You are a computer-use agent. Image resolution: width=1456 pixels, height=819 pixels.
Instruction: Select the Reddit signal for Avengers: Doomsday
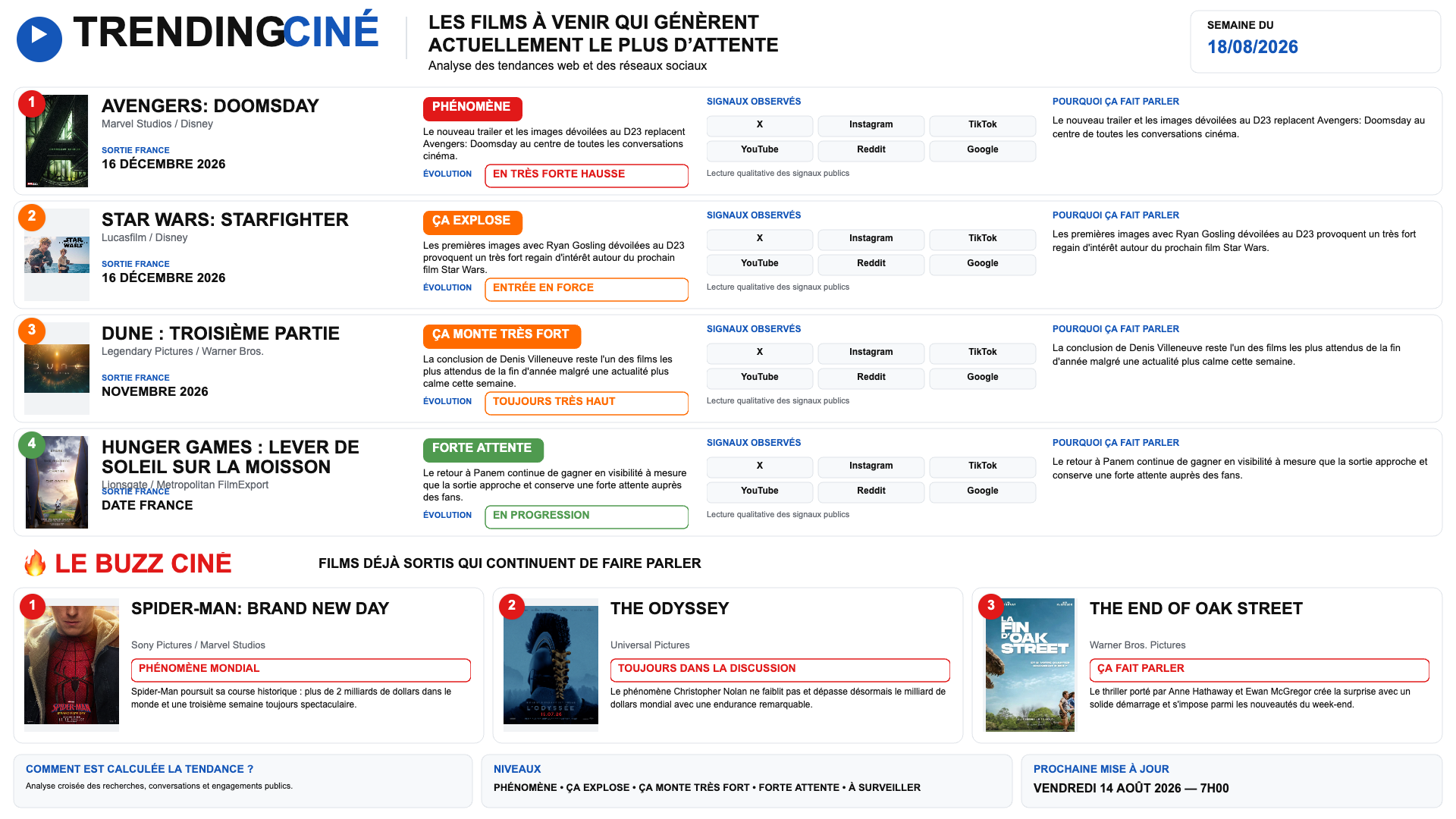[x=871, y=150]
